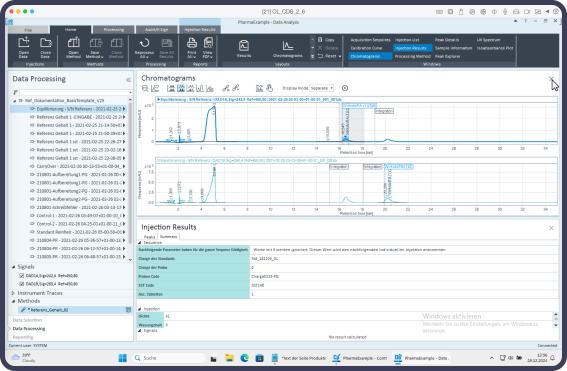Click the axis scale icon in Chromatograms toolbar
This screenshot has width=567, height=371.
pos(155,88)
